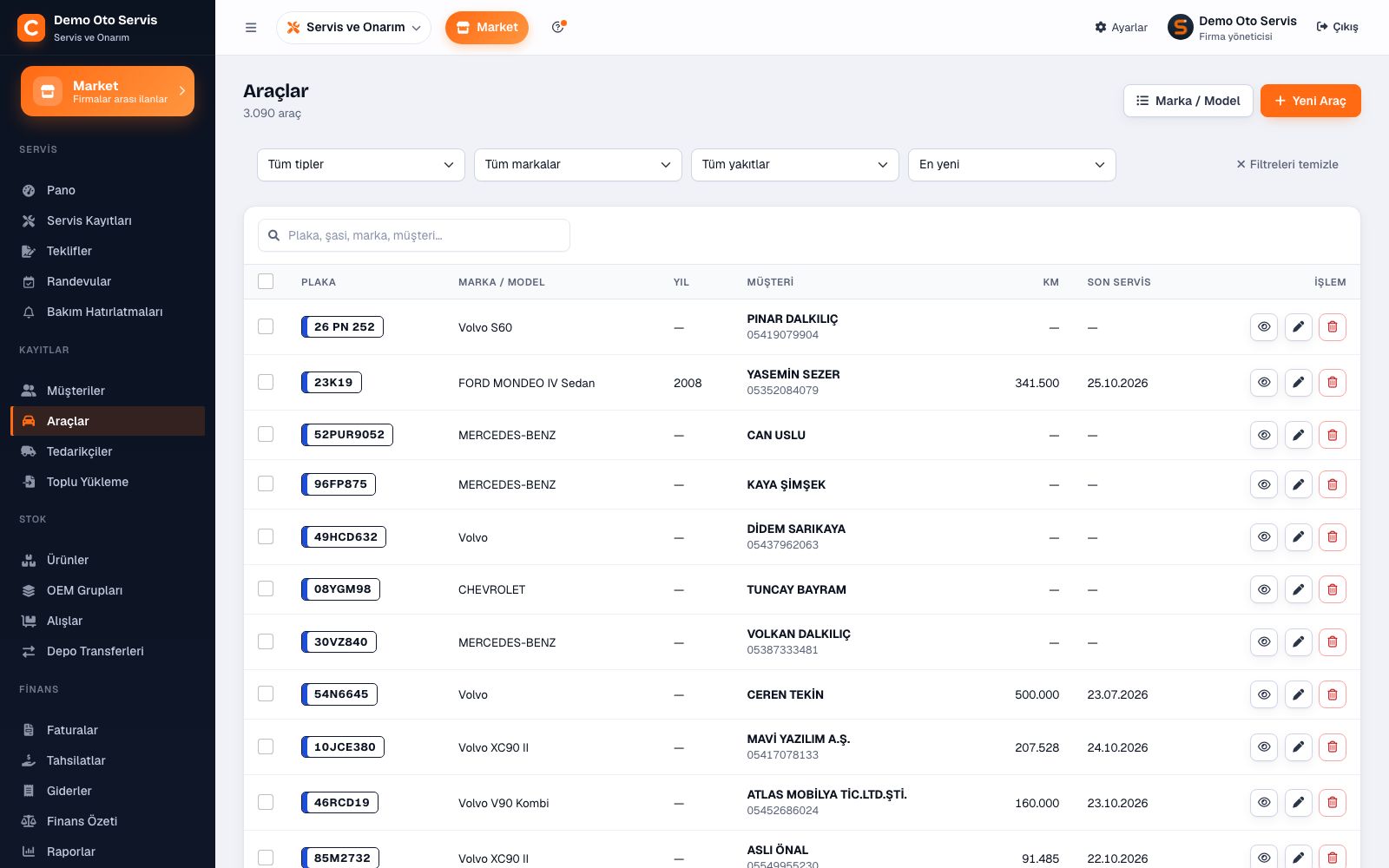1389x868 pixels.
Task: View vehicle 46RCD19 eye icon
Action: pos(1264,803)
